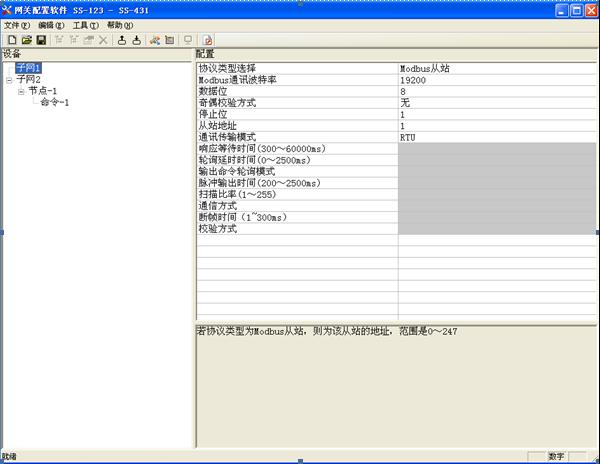Click the Save floppy disk icon
Viewport: 600px width, 464px height.
click(x=41, y=40)
